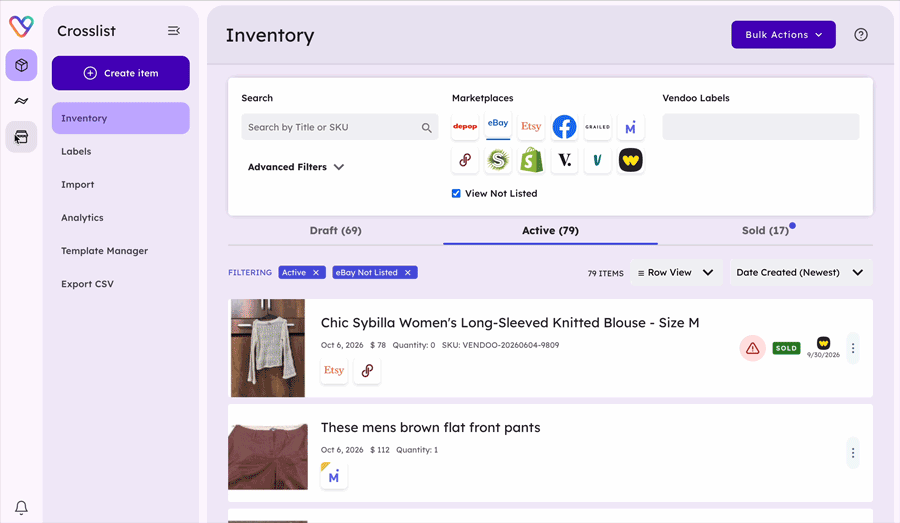Click Etsy badge on Sybilla blouse item
The image size is (900, 523).
(334, 370)
